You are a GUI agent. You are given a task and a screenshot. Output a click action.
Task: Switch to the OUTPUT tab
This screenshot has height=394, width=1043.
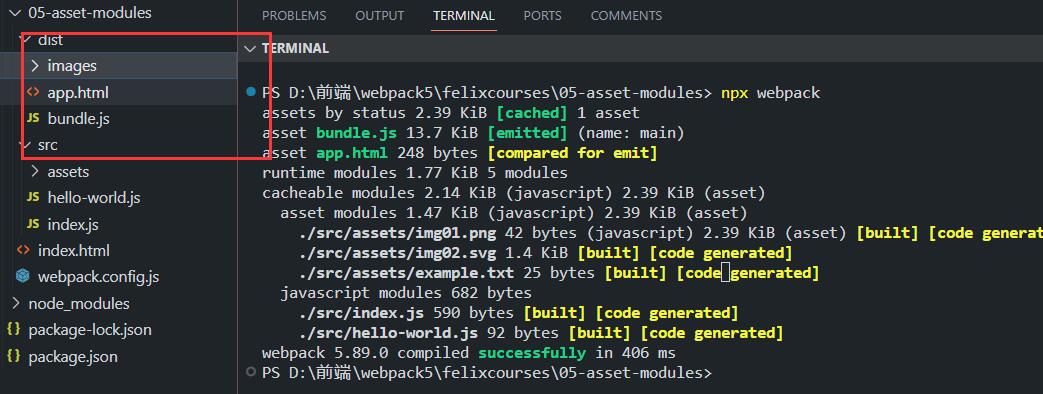(x=380, y=15)
